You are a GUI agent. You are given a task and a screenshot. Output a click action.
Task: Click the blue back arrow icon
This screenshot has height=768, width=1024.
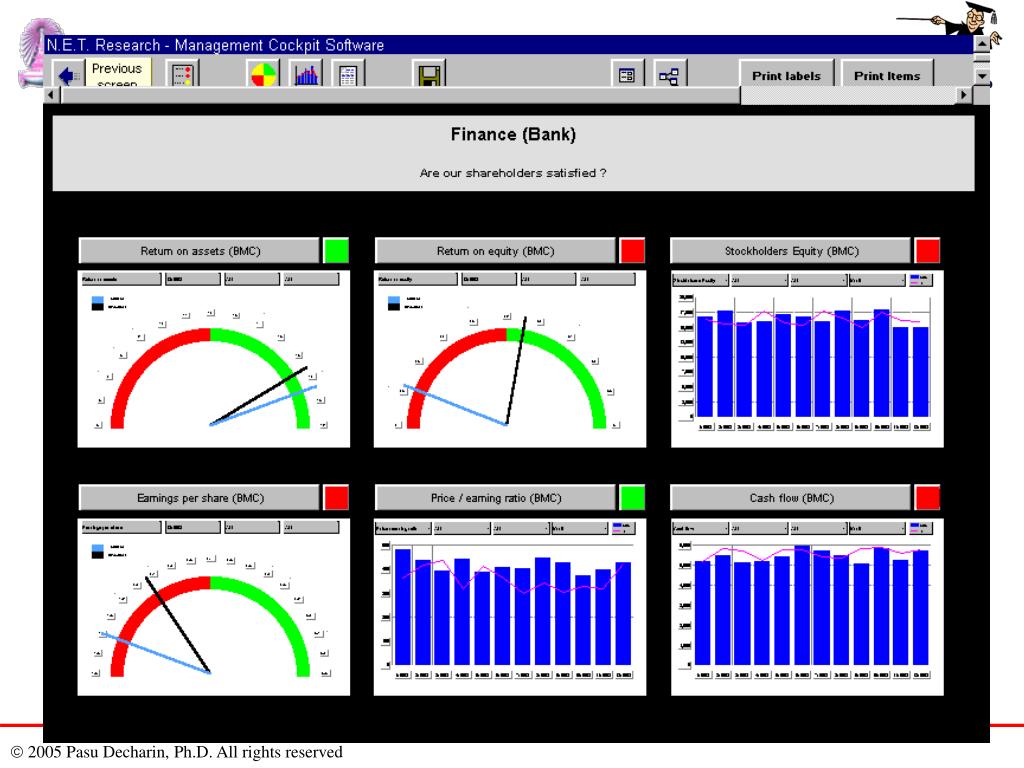pos(68,75)
